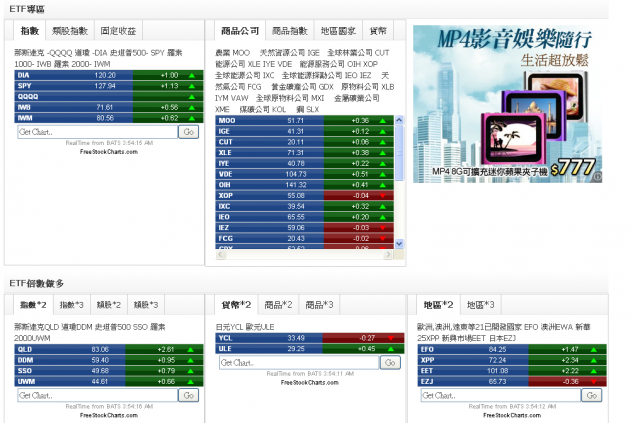
Task: Click the scroll up arrow of commodity list
Action: tap(399, 120)
